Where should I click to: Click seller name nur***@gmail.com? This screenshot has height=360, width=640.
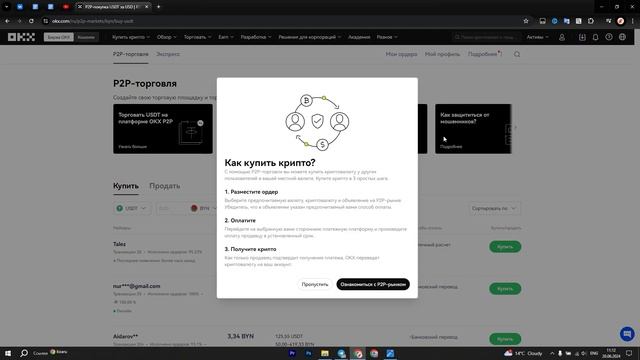[136, 286]
